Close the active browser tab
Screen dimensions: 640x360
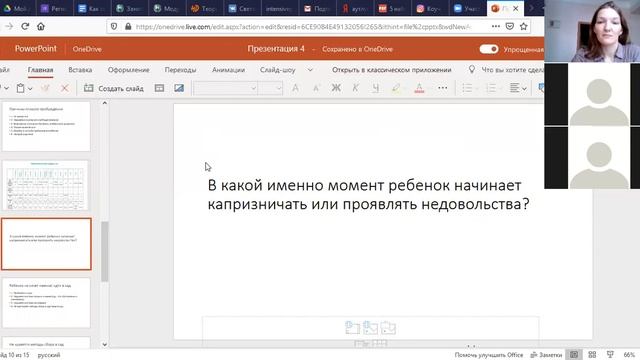click(x=516, y=8)
